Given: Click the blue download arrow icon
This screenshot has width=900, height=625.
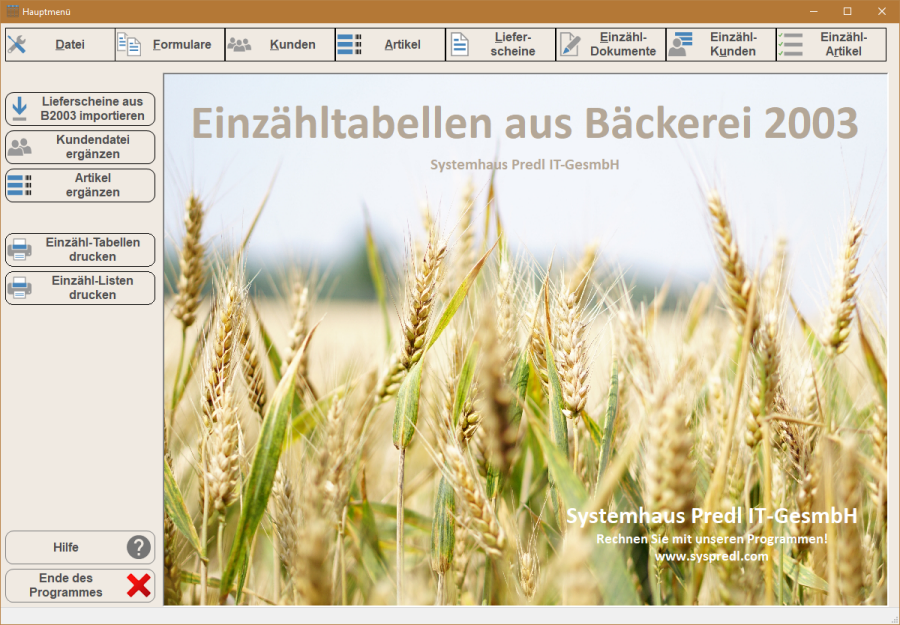Looking at the screenshot, I should [20, 108].
